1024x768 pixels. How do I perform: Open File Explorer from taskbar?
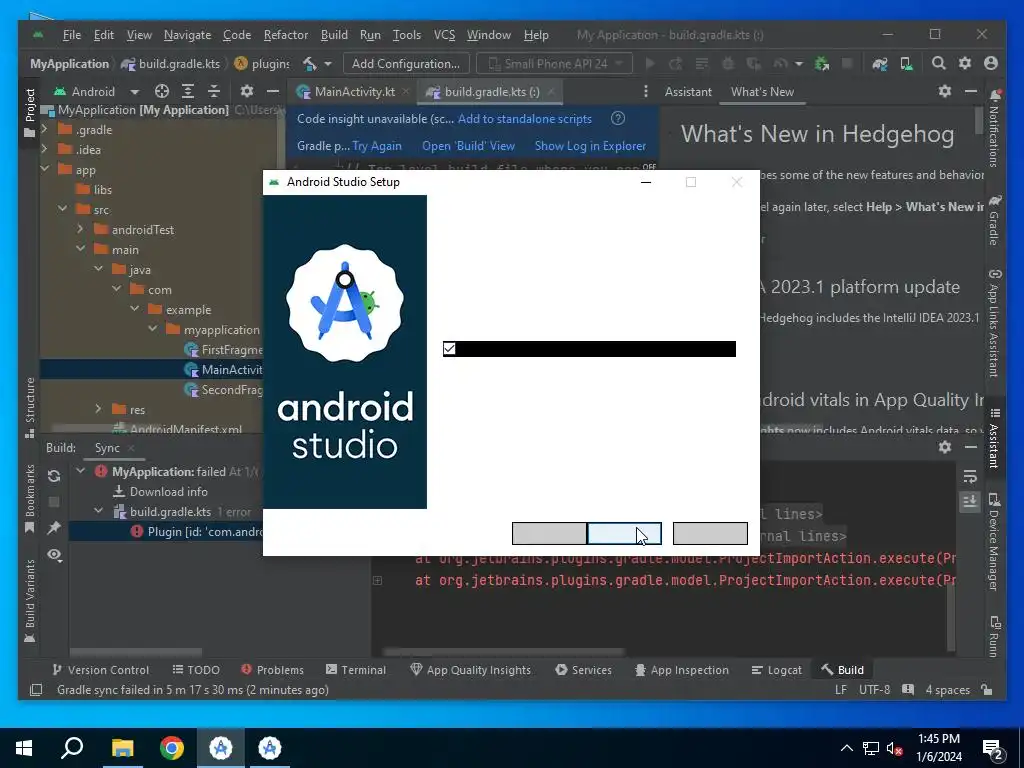coord(122,748)
